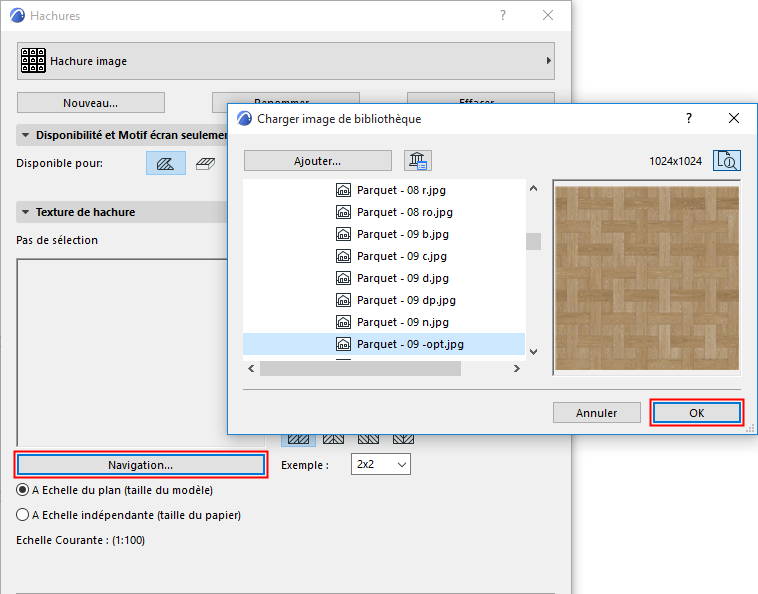This screenshot has height=594, width=758.
Task: Click the image info preview icon
Action: [x=727, y=160]
